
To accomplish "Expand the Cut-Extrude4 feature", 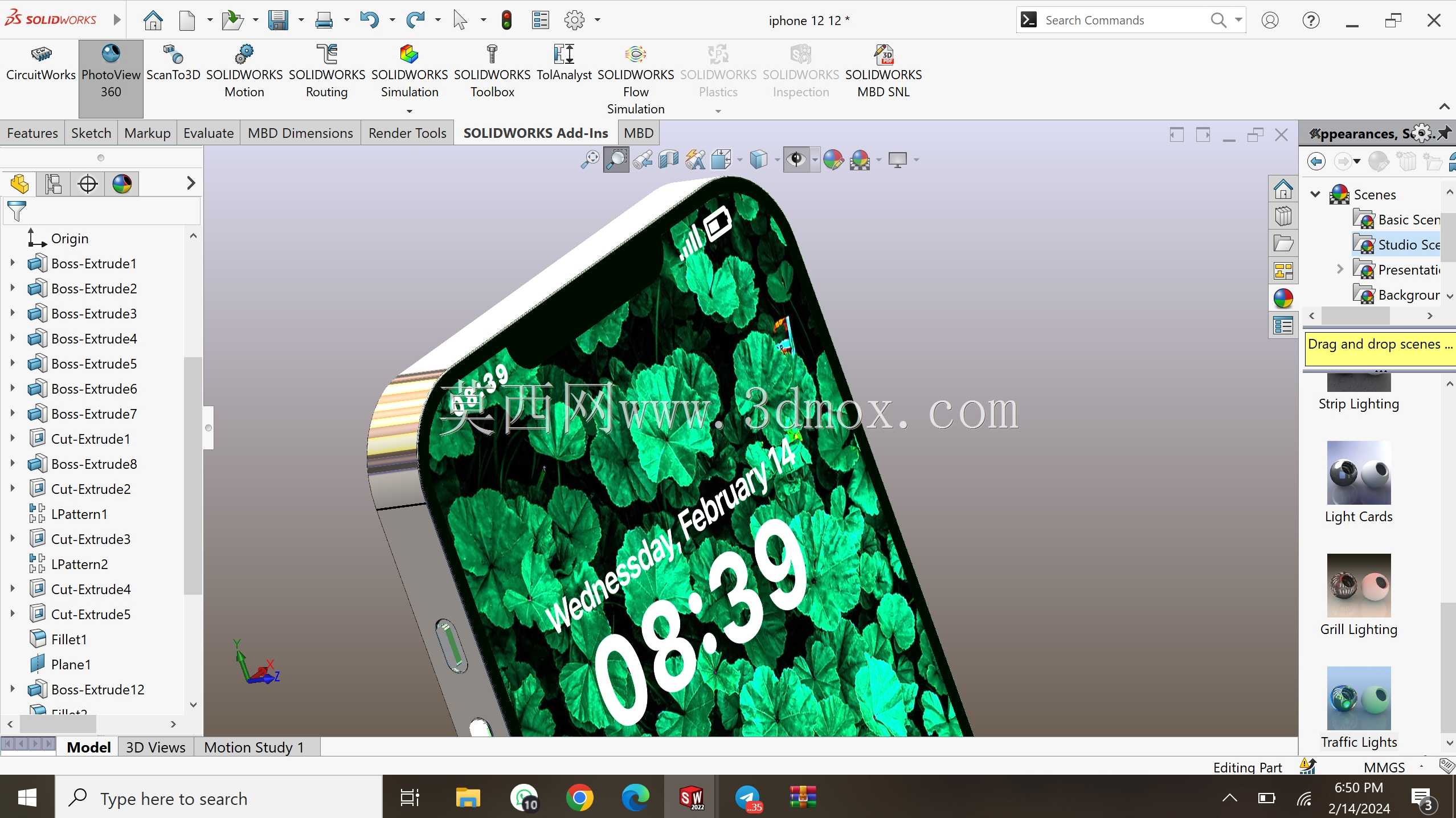I will pos(12,589).
